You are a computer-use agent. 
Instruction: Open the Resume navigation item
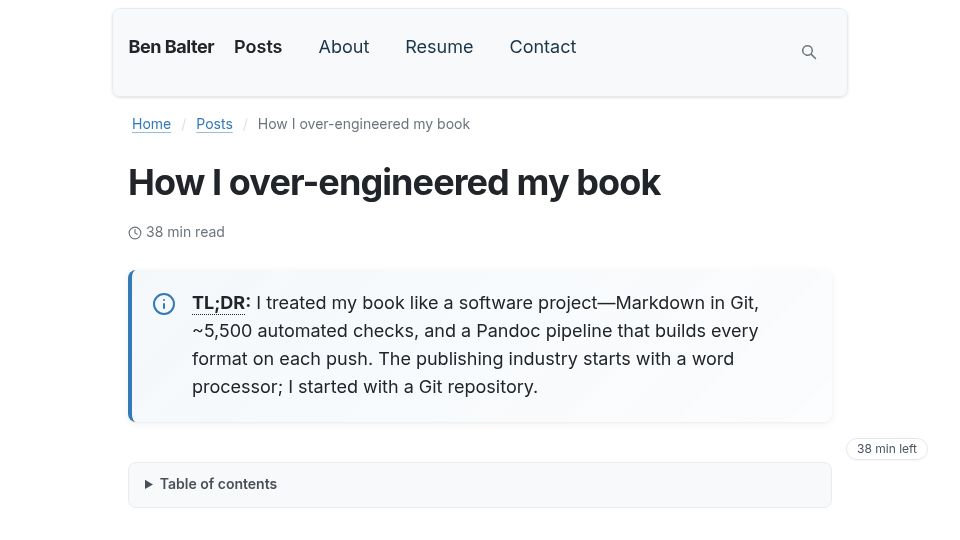(439, 47)
